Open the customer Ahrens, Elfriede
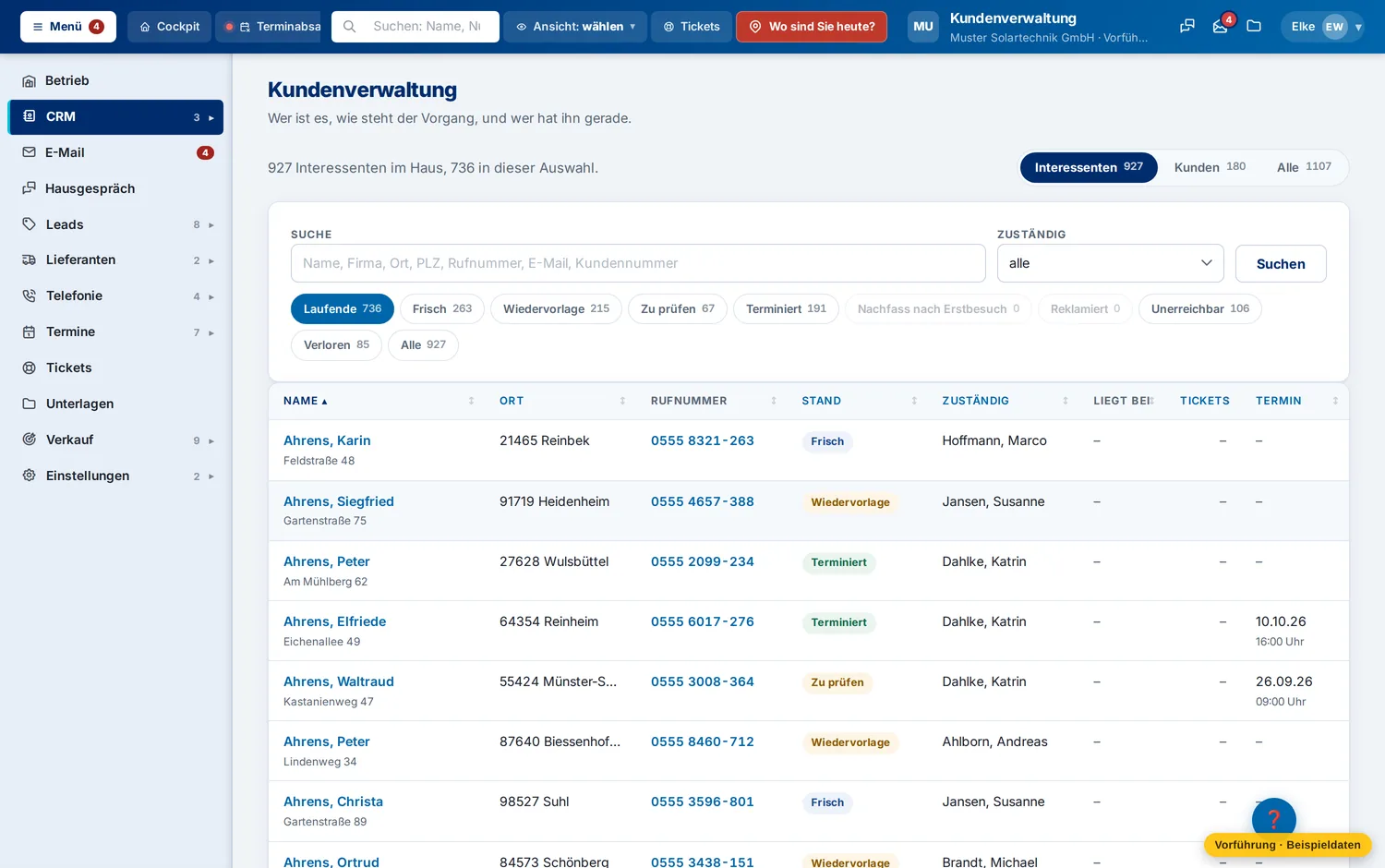 [x=335, y=621]
